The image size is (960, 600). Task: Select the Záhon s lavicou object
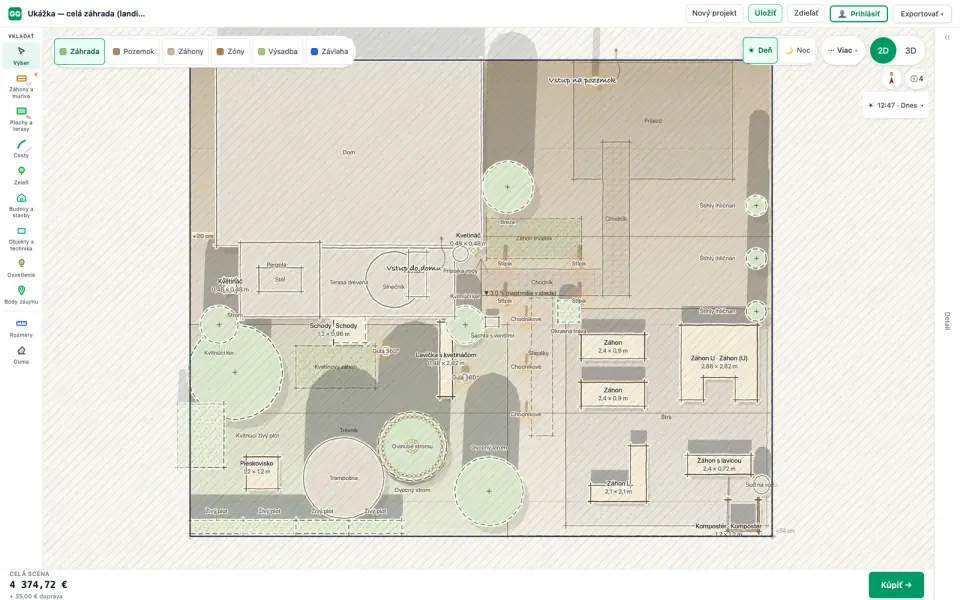719,464
